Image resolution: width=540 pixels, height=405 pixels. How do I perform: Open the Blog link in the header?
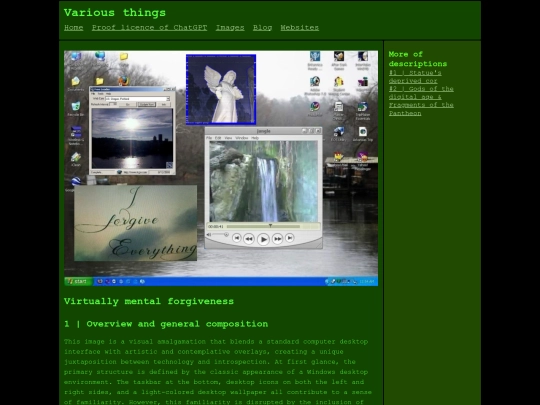[x=262, y=28]
